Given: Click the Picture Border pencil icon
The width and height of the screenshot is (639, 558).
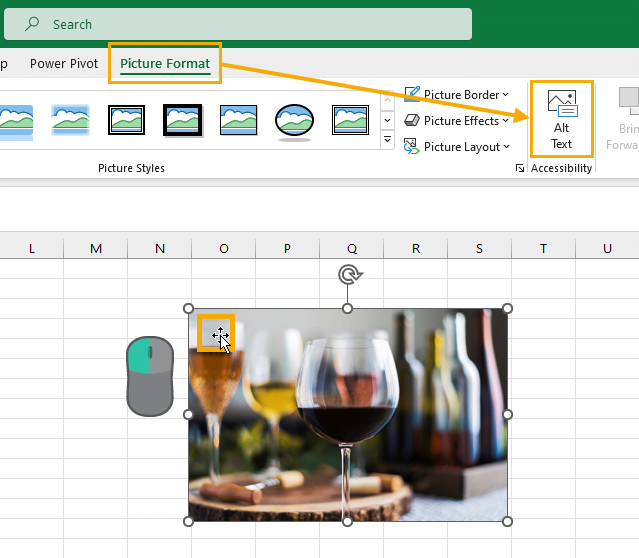Looking at the screenshot, I should point(412,94).
